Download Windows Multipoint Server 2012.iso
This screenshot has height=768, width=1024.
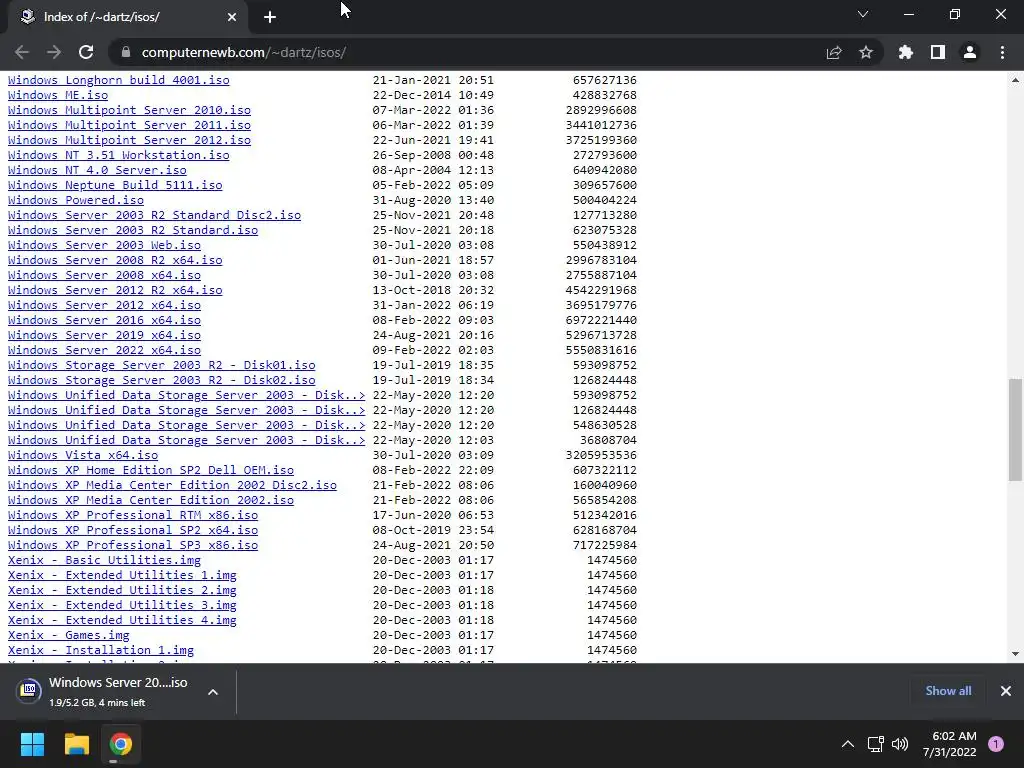[x=129, y=140]
